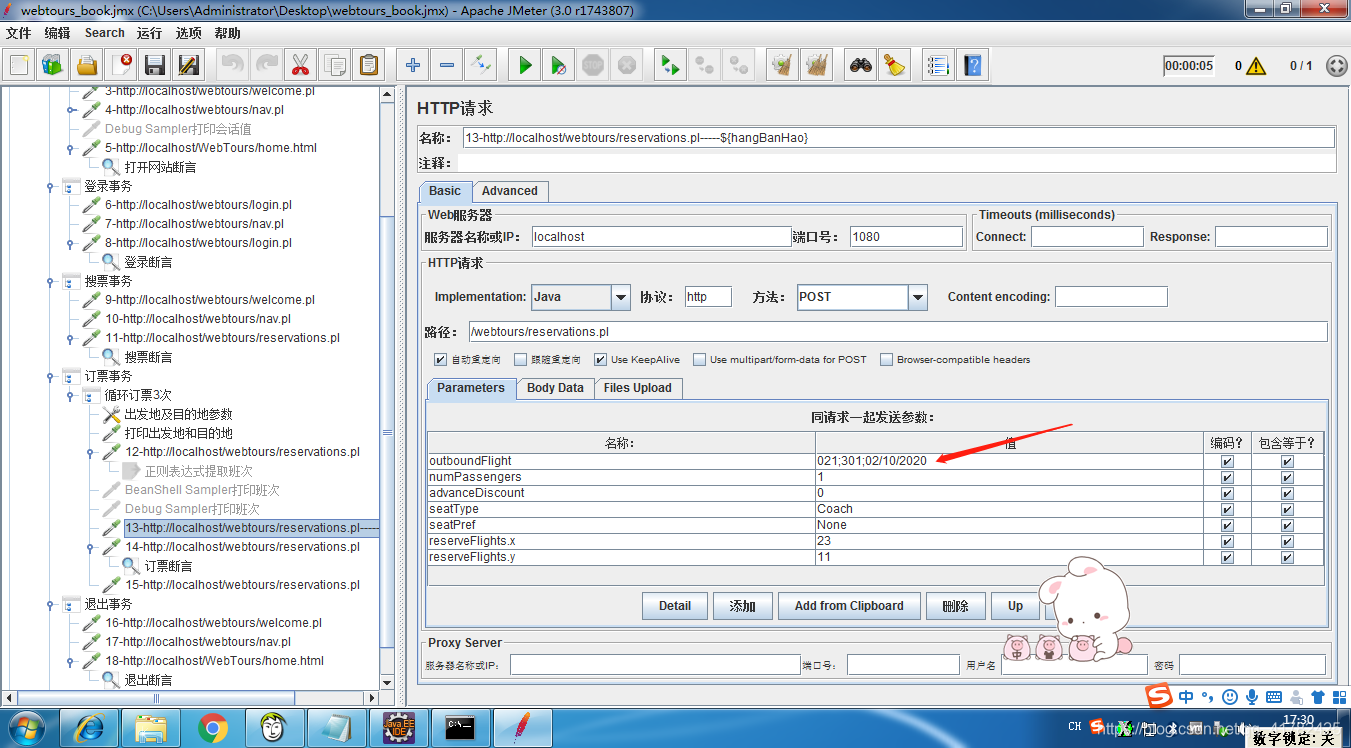Close the test plan via red-X page icon
Image resolution: width=1351 pixels, height=748 pixels.
pyautogui.click(x=121, y=66)
